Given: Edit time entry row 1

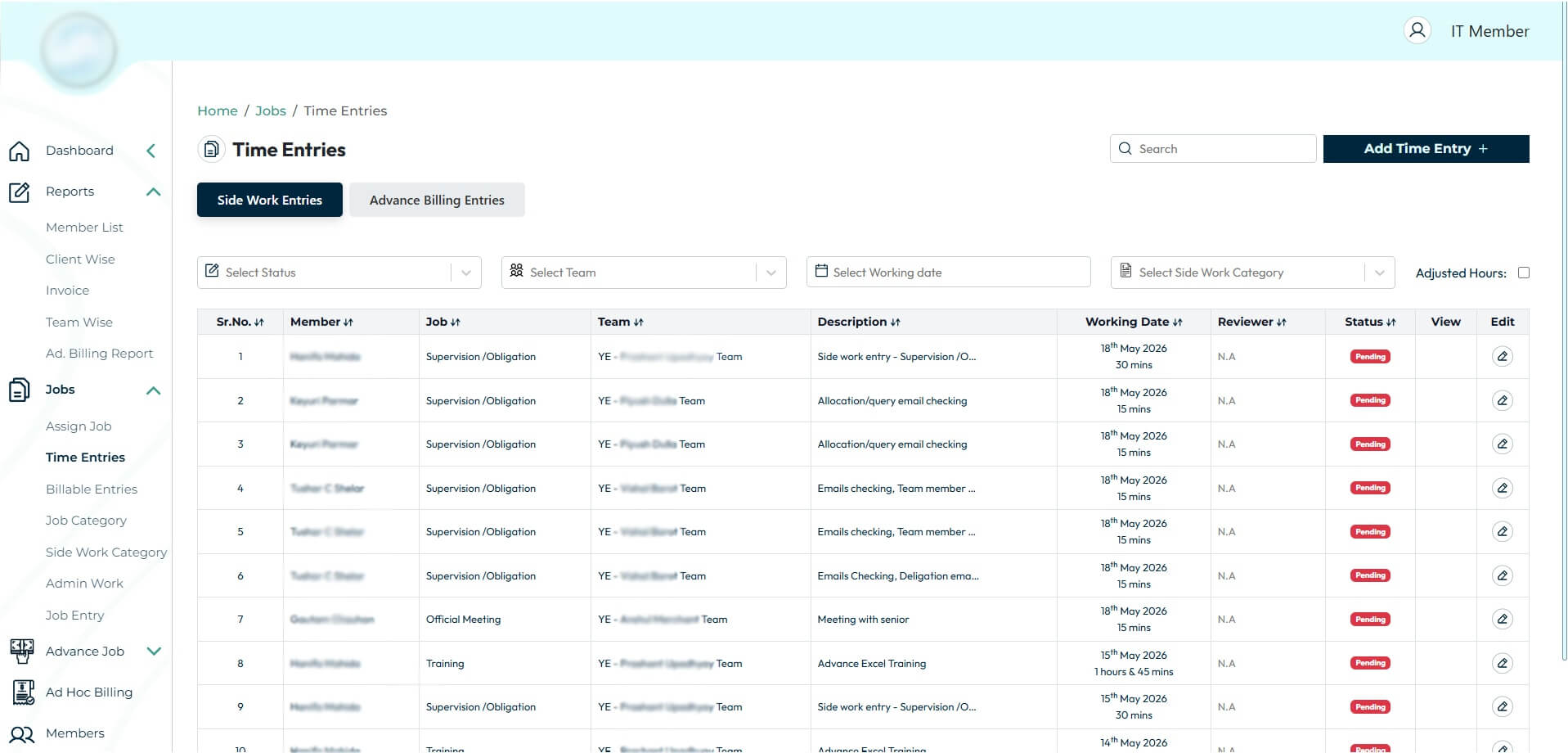Looking at the screenshot, I should tap(1502, 357).
